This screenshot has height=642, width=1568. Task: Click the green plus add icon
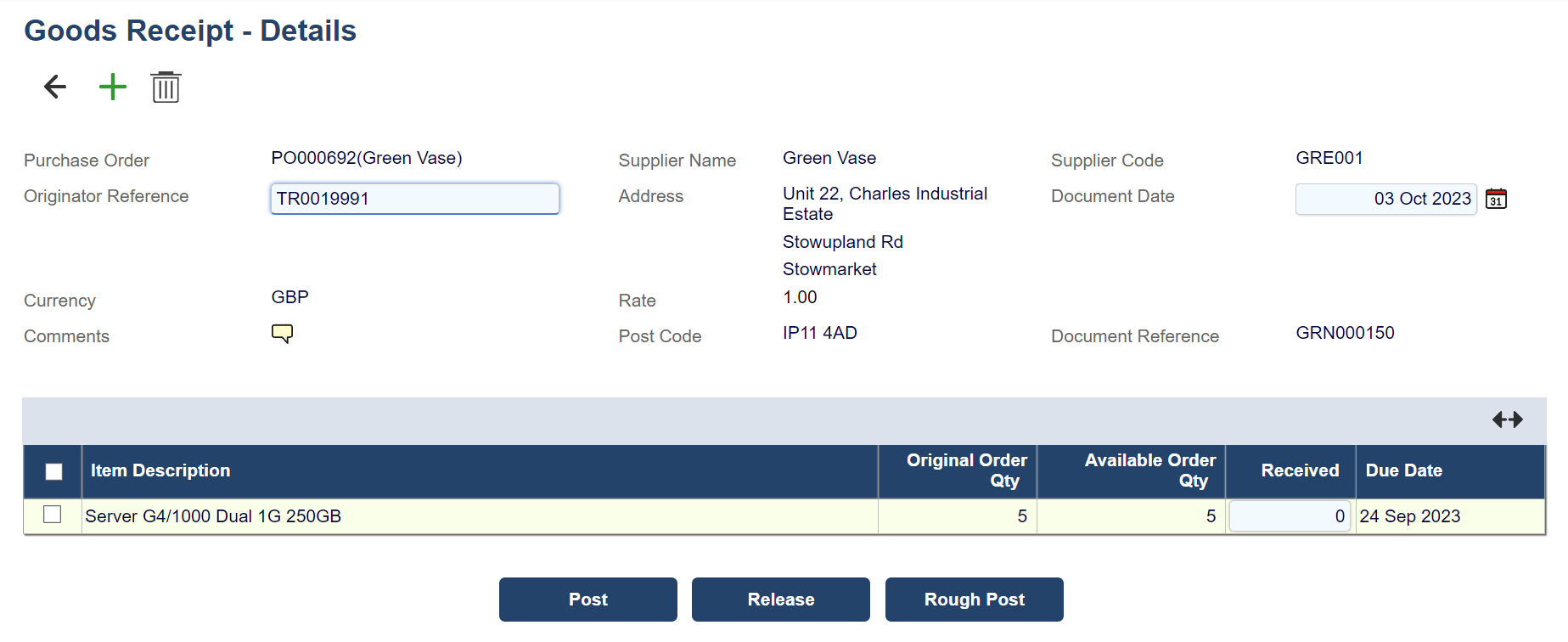point(112,87)
